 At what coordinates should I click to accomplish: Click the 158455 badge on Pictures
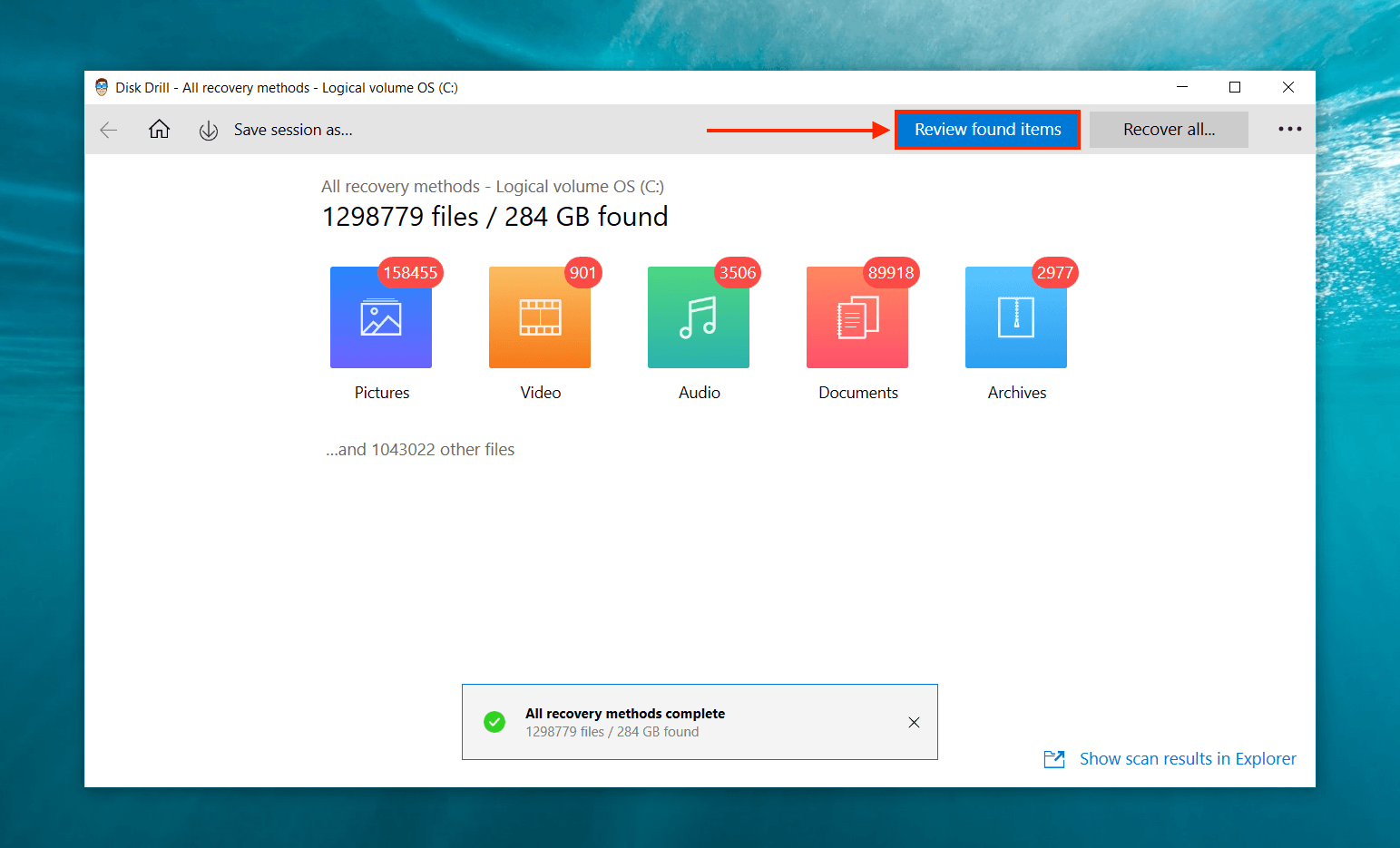(x=410, y=272)
